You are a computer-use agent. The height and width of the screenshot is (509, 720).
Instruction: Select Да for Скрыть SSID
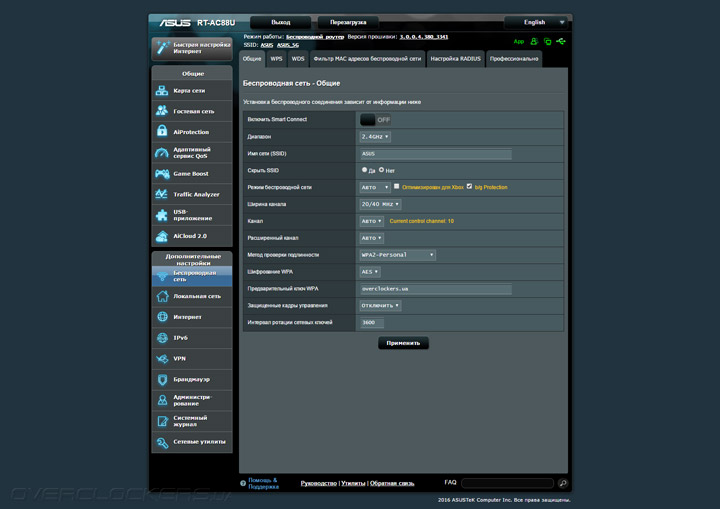pyautogui.click(x=364, y=170)
